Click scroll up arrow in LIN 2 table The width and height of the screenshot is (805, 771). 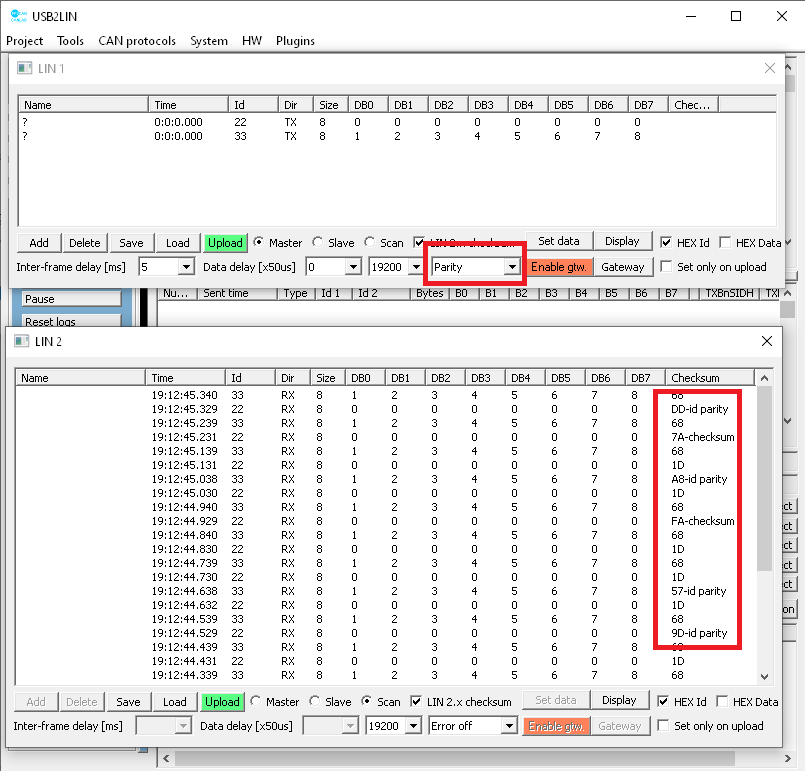point(764,378)
